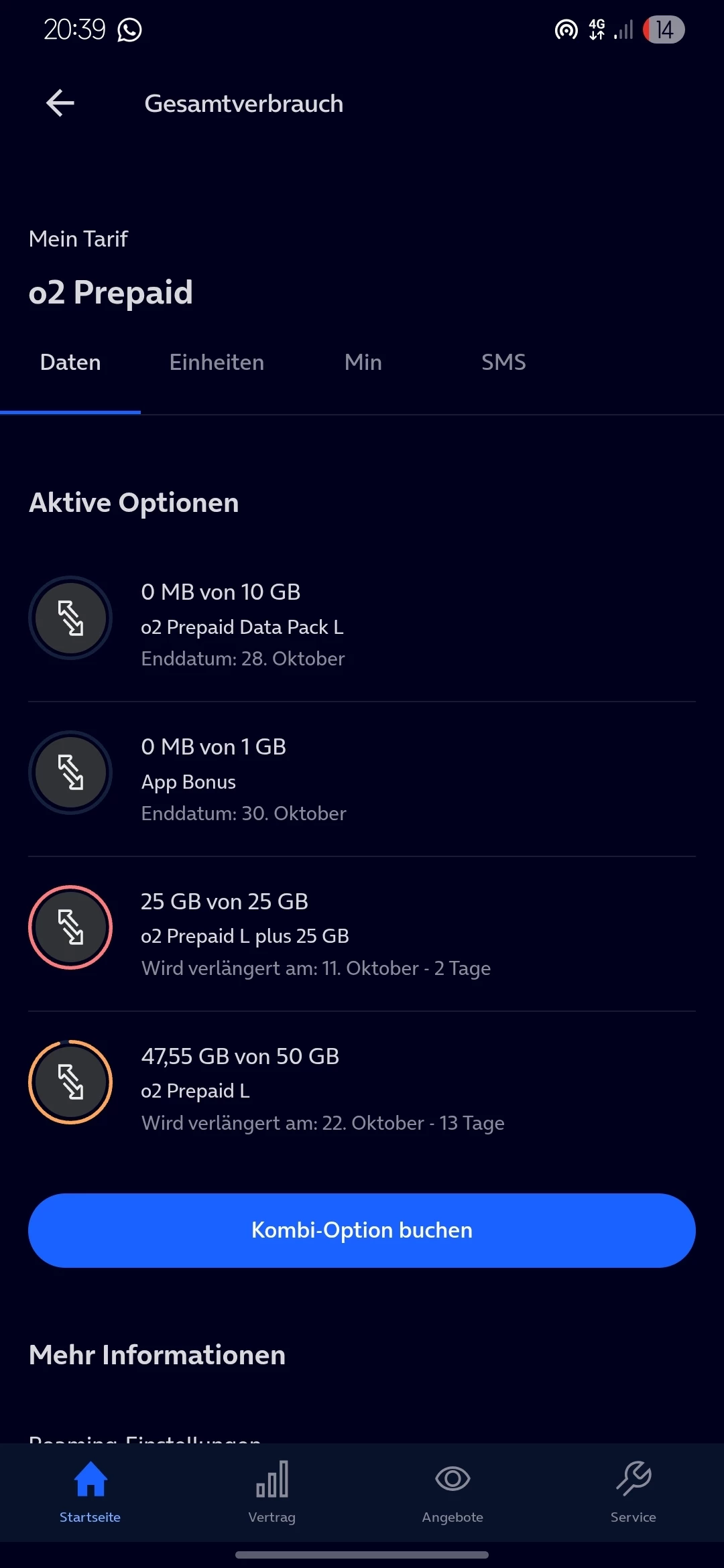Open the Angebote eye icon
Viewport: 724px width, 1568px height.
(x=452, y=1479)
